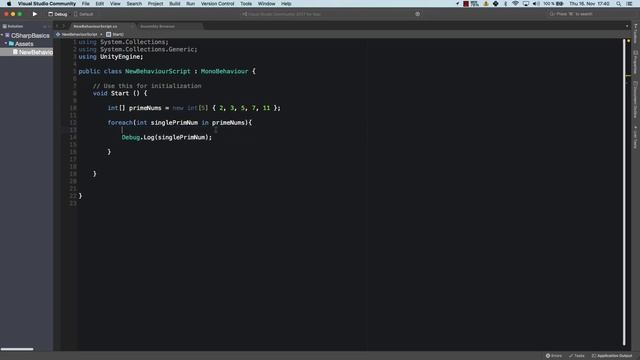Open the Unit Tests side pad

[636, 137]
